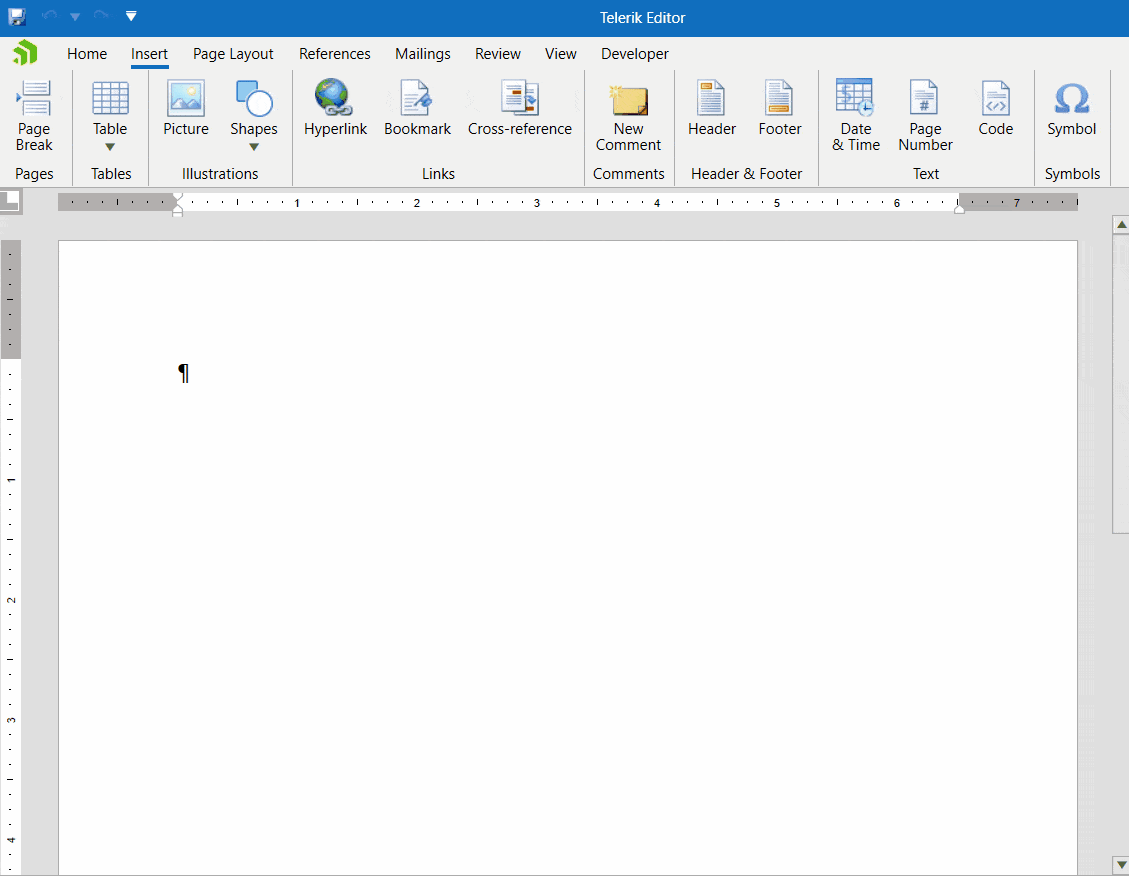Screen dimensions: 1129x876
Task: Open the Page Layout tab
Action: click(233, 54)
